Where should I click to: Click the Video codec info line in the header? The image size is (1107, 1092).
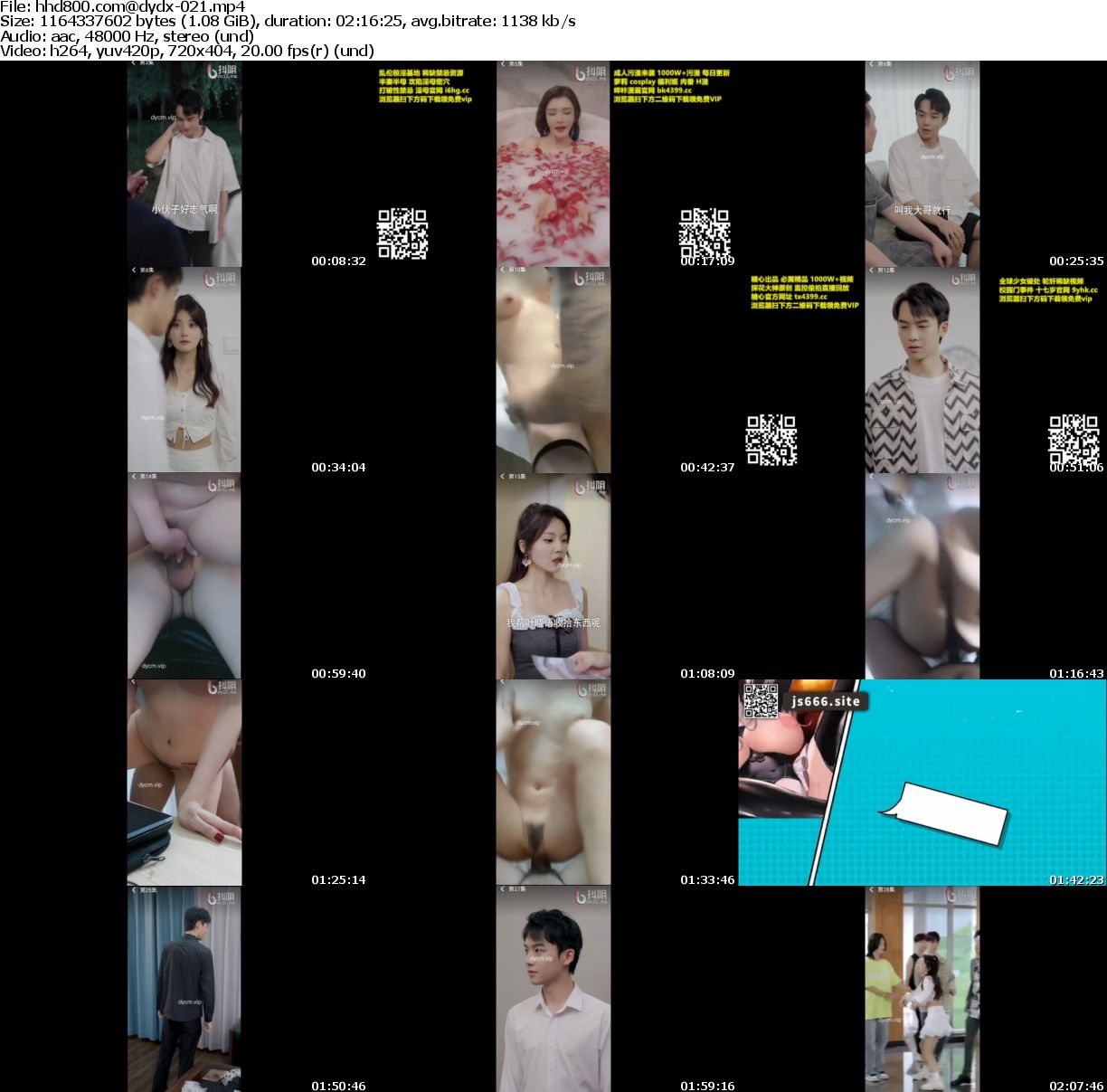click(187, 51)
